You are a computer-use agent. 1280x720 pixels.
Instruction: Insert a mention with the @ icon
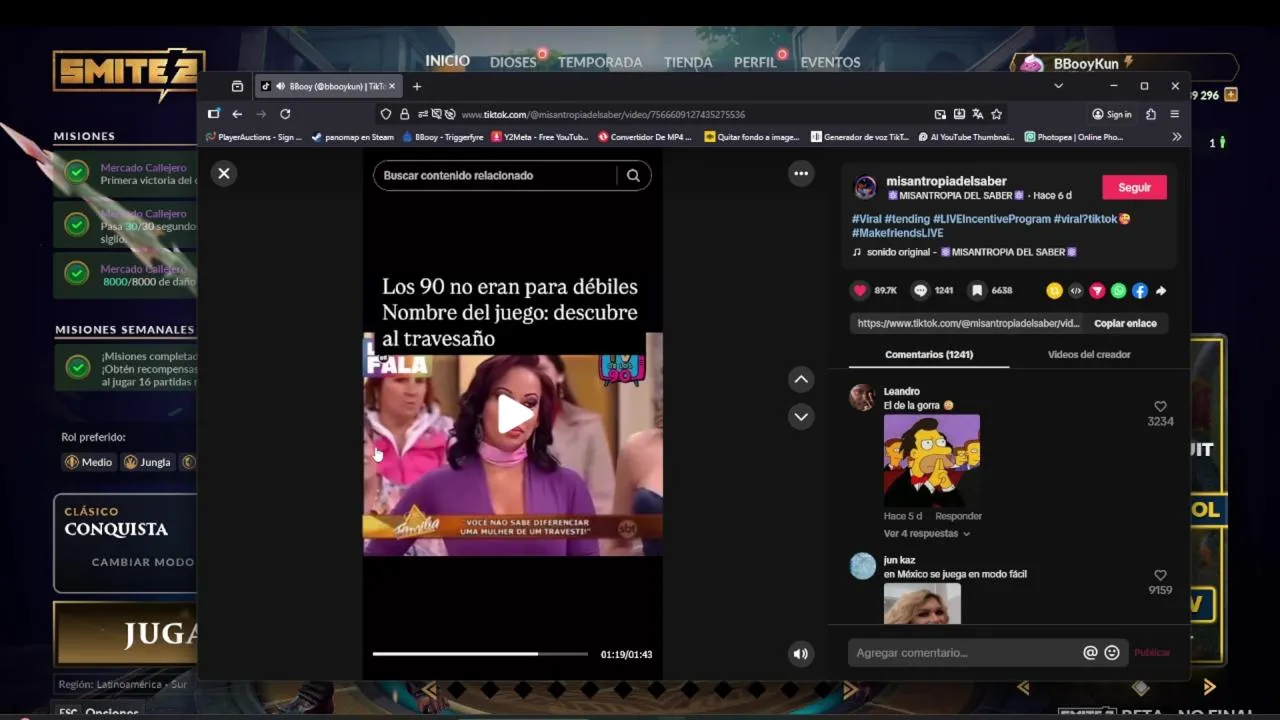click(x=1090, y=653)
